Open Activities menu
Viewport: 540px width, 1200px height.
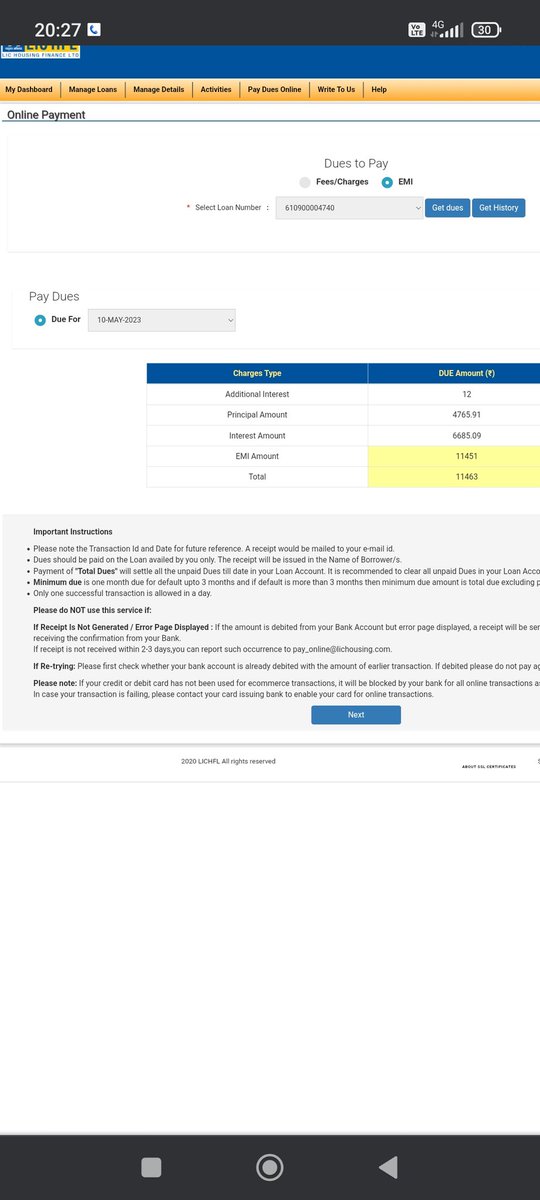coord(216,90)
